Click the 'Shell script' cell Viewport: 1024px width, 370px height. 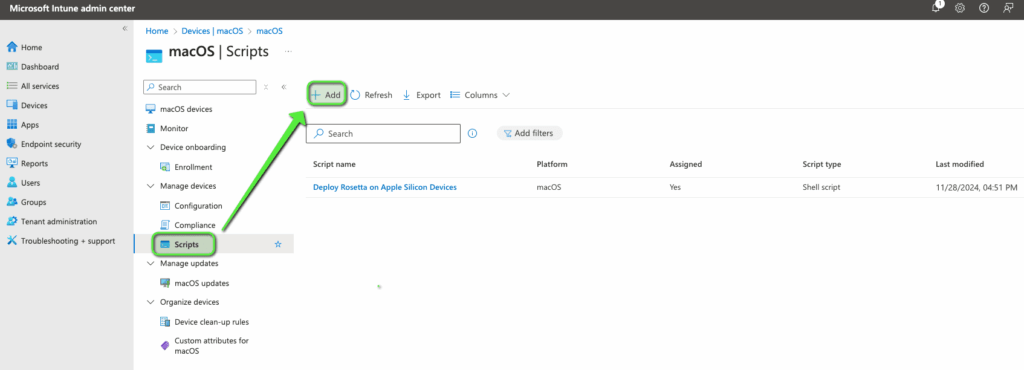click(821, 187)
